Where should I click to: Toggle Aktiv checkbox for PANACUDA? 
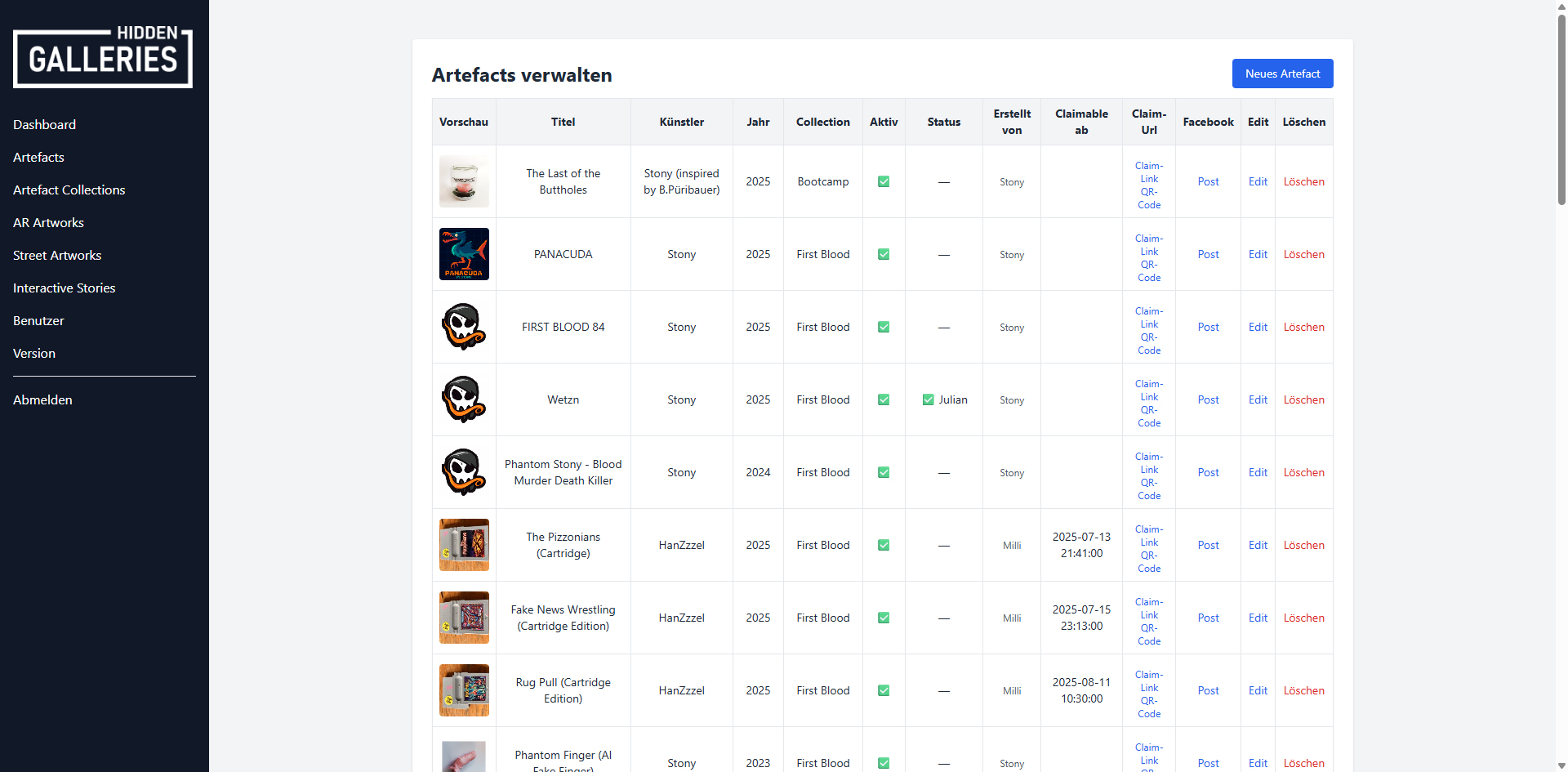(884, 254)
